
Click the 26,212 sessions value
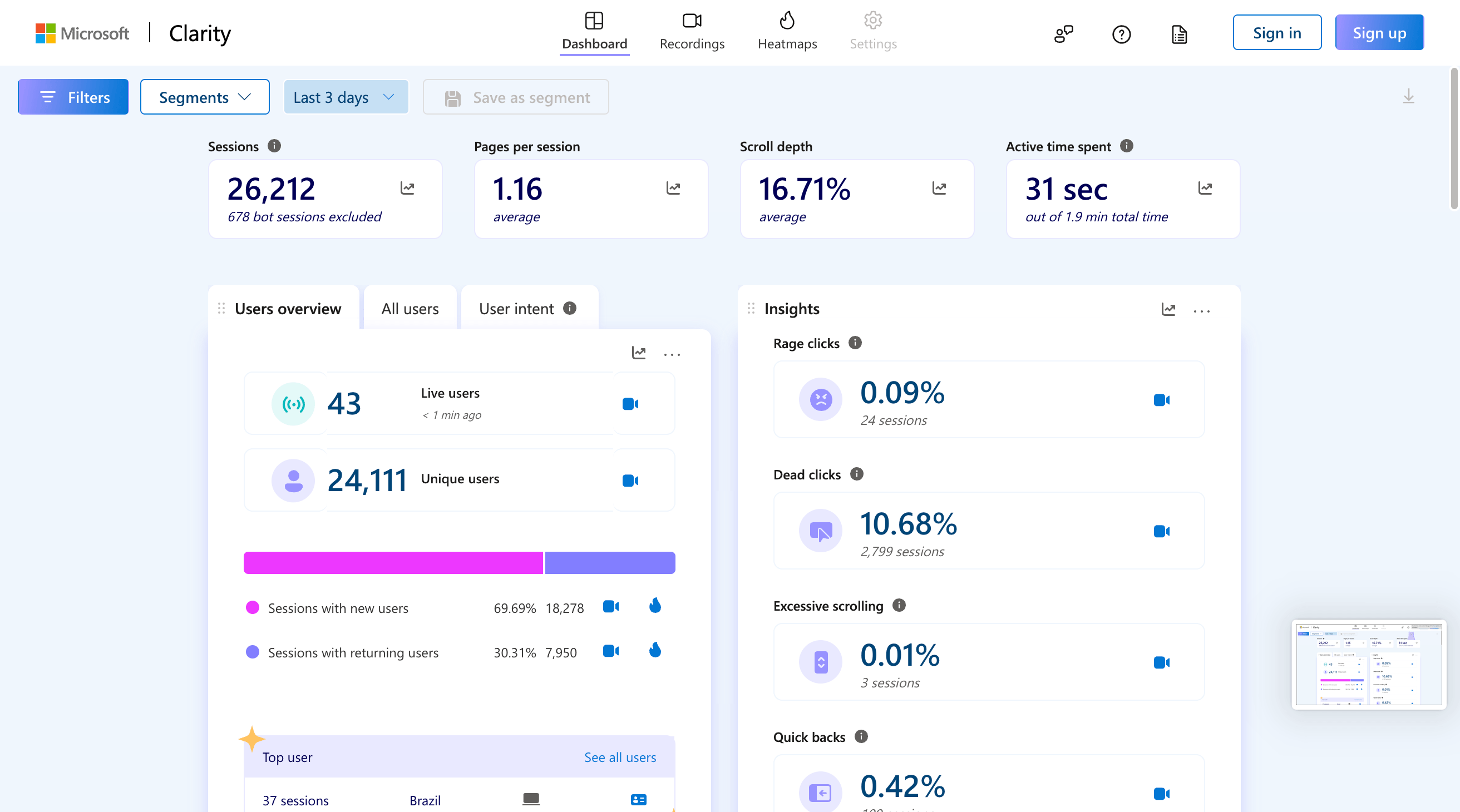coord(271,189)
